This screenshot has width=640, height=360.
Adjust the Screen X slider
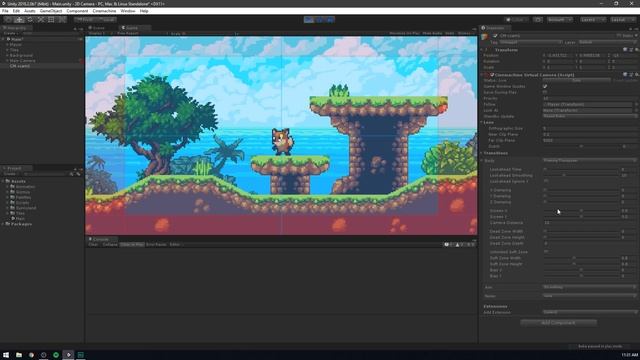[581, 211]
